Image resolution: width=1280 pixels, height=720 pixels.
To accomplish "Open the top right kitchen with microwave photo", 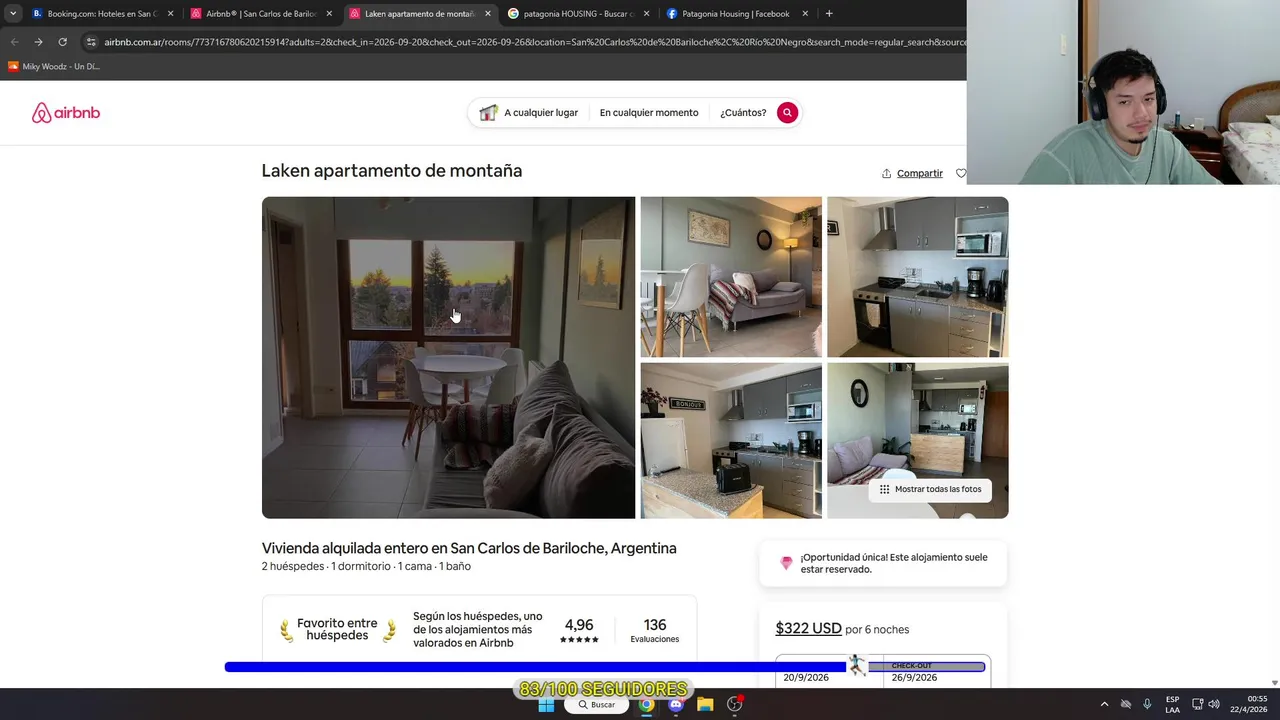I will click(x=918, y=277).
